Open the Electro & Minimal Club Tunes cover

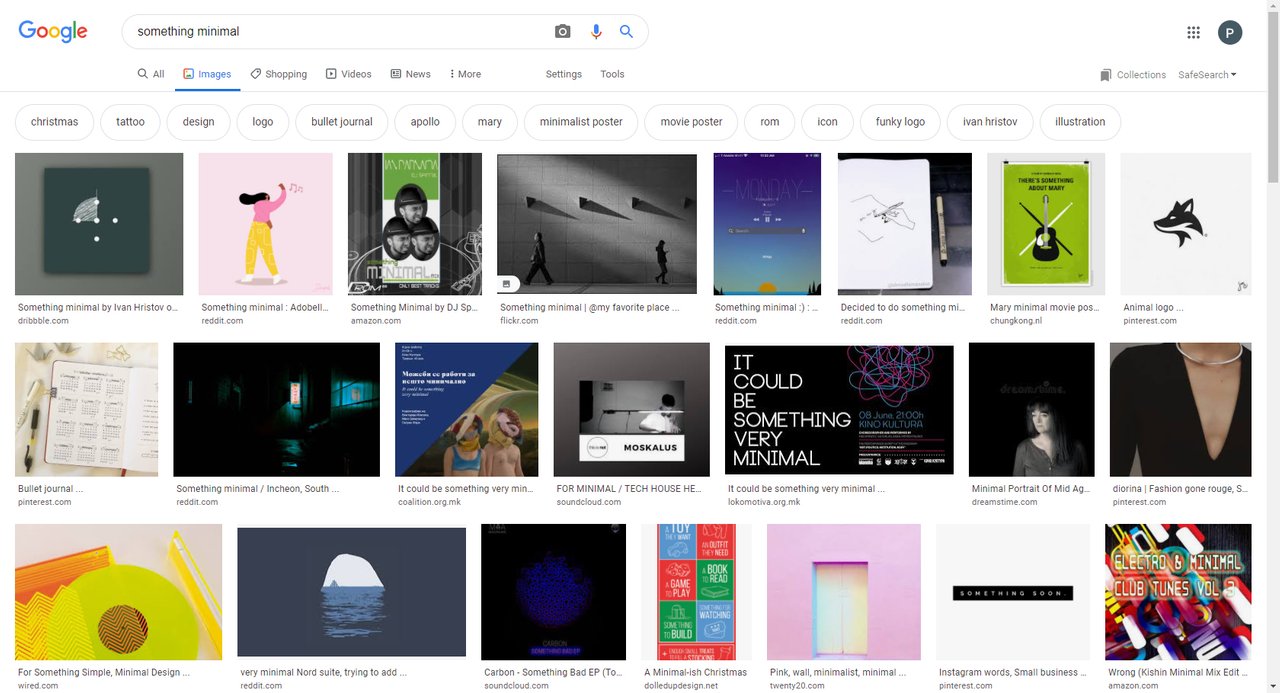[x=1178, y=592]
